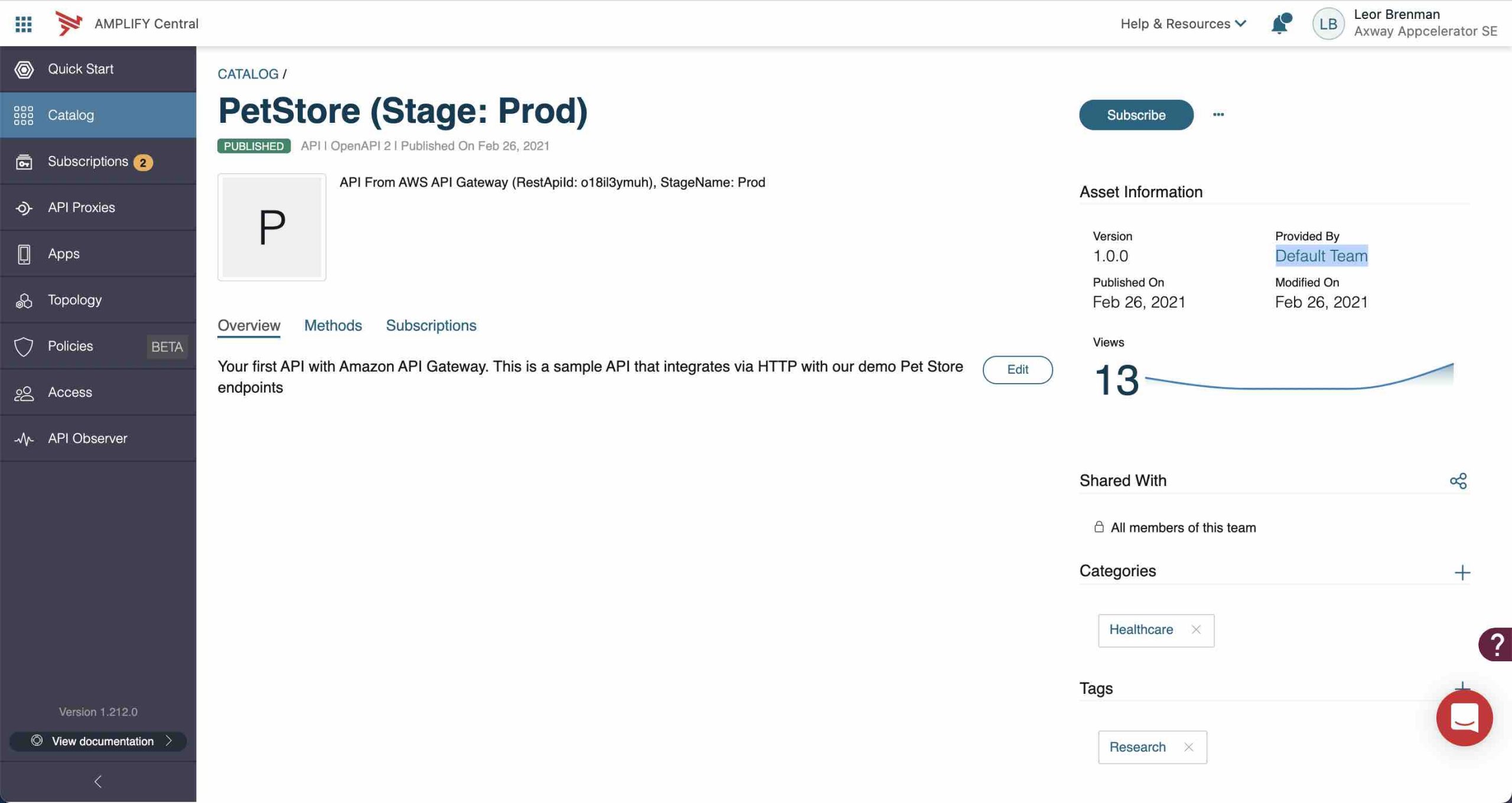The image size is (1512, 803).
Task: Remove the Healthcare category
Action: 1195,630
